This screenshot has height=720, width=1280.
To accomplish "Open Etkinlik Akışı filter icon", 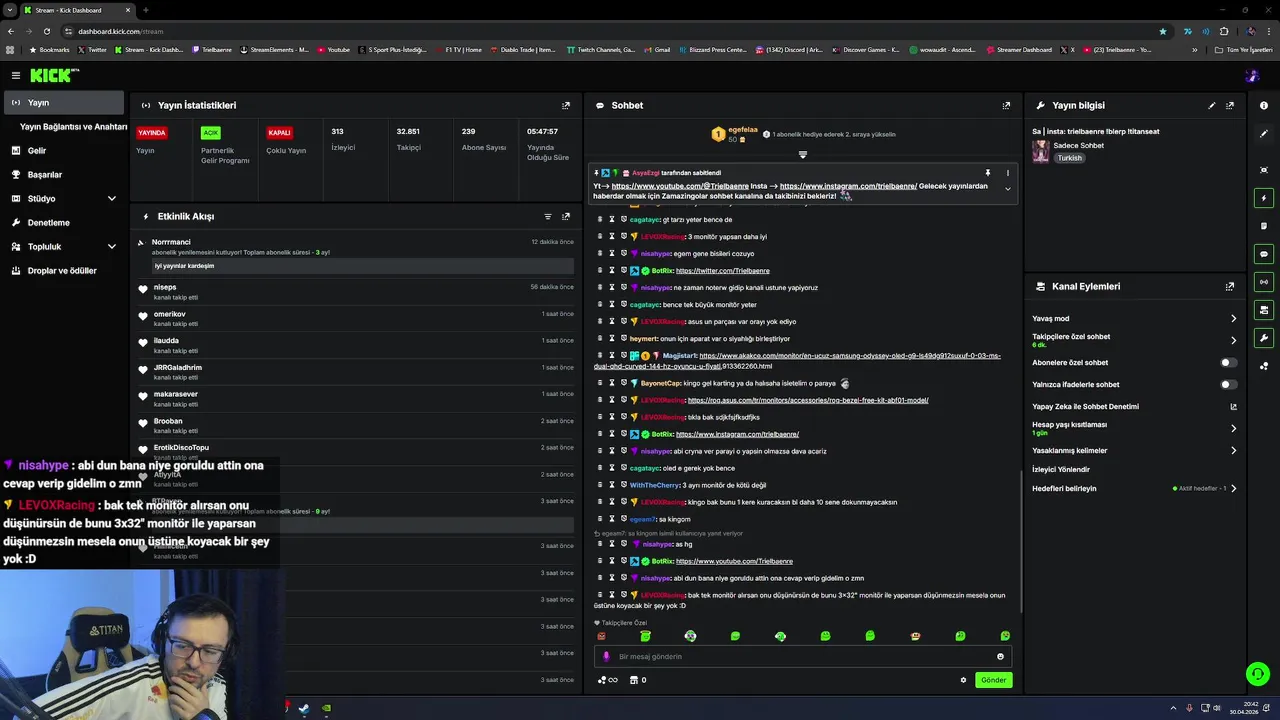I will pos(547,216).
